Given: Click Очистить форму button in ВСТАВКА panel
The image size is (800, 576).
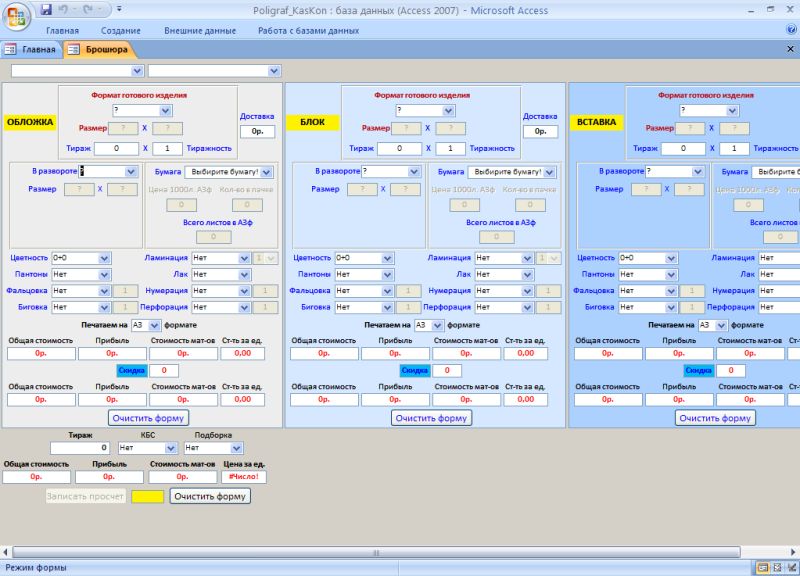Looking at the screenshot, I should [715, 418].
